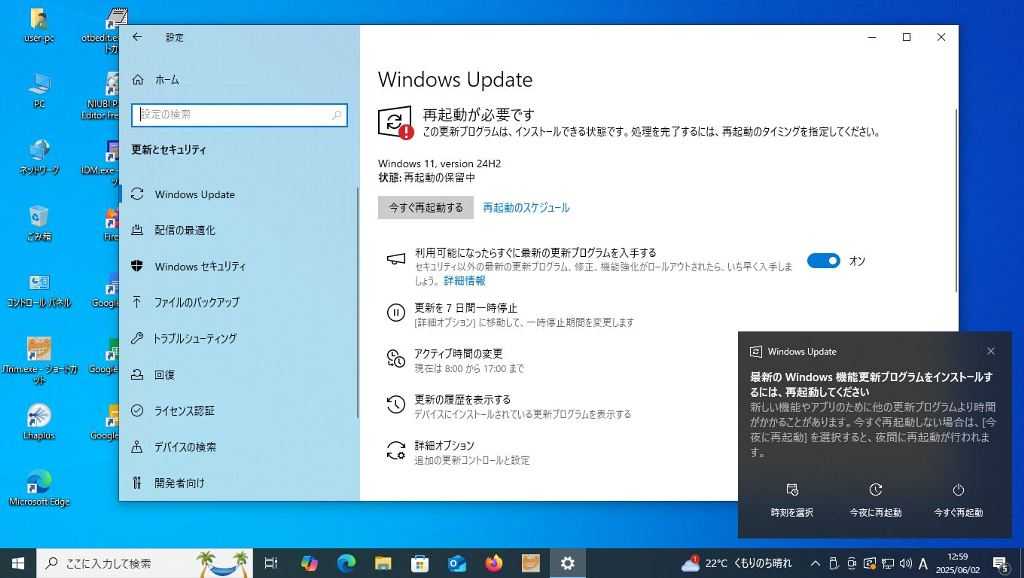Click the taskbar ここに入力して検索 box
Screen dimensions: 1024x578
pyautogui.click(x=145, y=563)
